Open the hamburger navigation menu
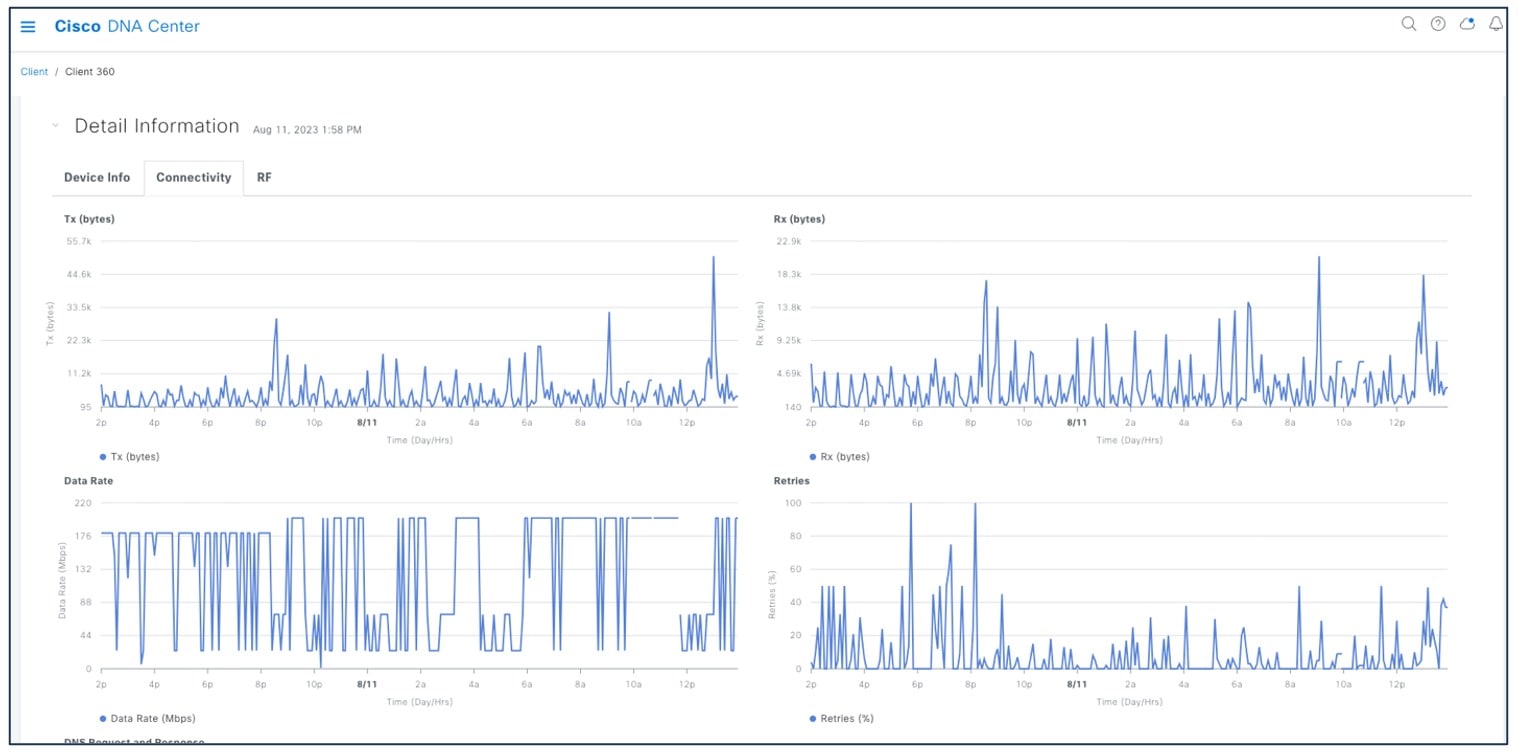The width and height of the screenshot is (1518, 754). tap(28, 27)
